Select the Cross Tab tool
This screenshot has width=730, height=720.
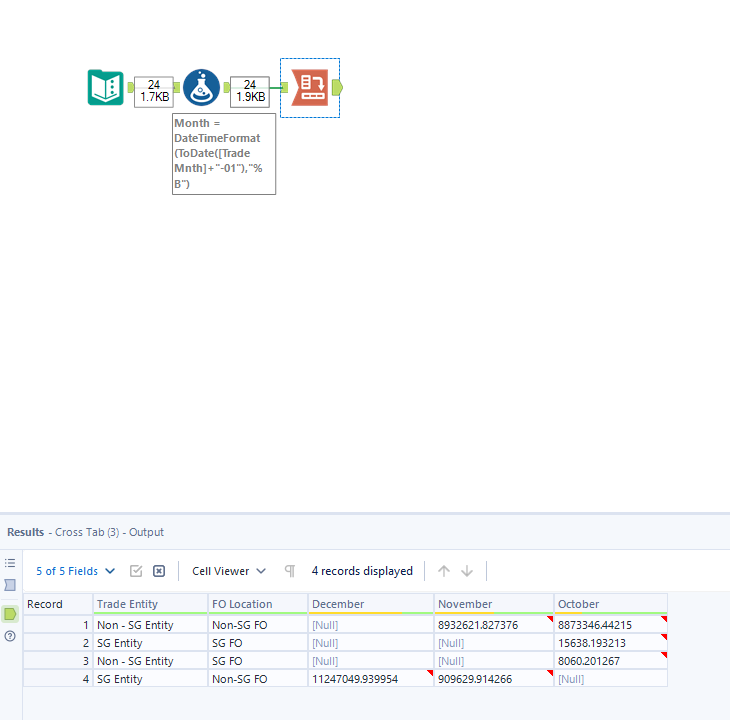click(x=310, y=87)
